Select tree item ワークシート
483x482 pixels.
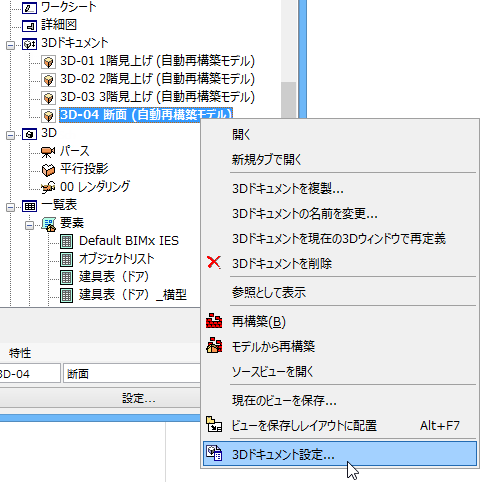[x=69, y=7]
